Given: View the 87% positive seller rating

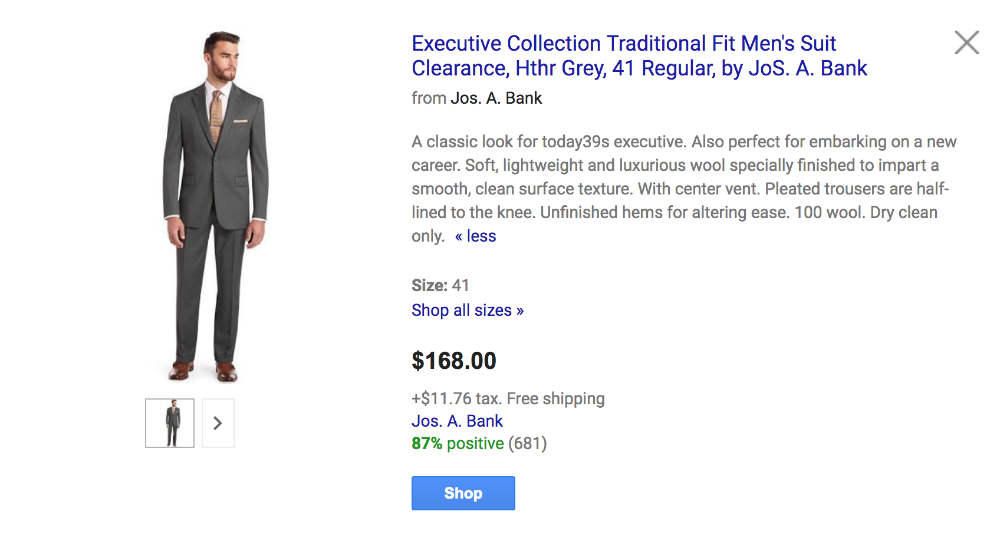Looking at the screenshot, I should pos(457,443).
